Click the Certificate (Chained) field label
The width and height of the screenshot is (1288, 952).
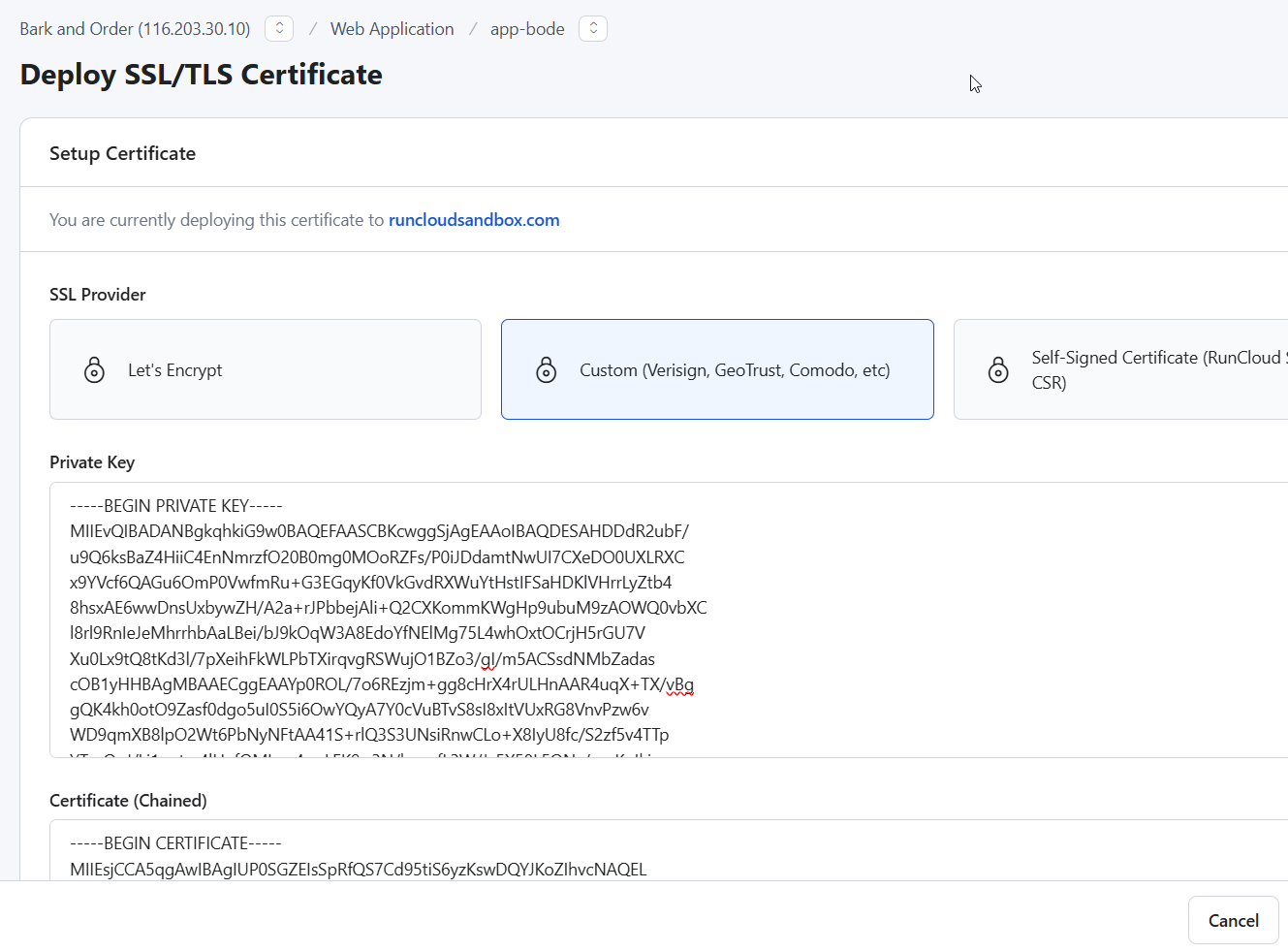128,801
